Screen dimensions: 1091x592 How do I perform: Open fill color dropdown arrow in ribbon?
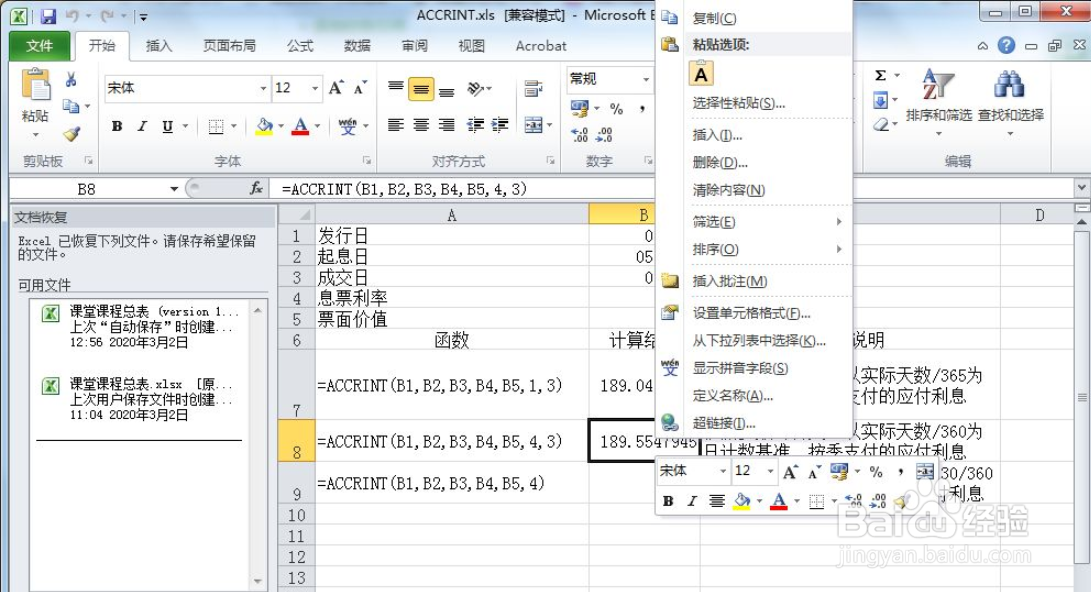point(281,127)
